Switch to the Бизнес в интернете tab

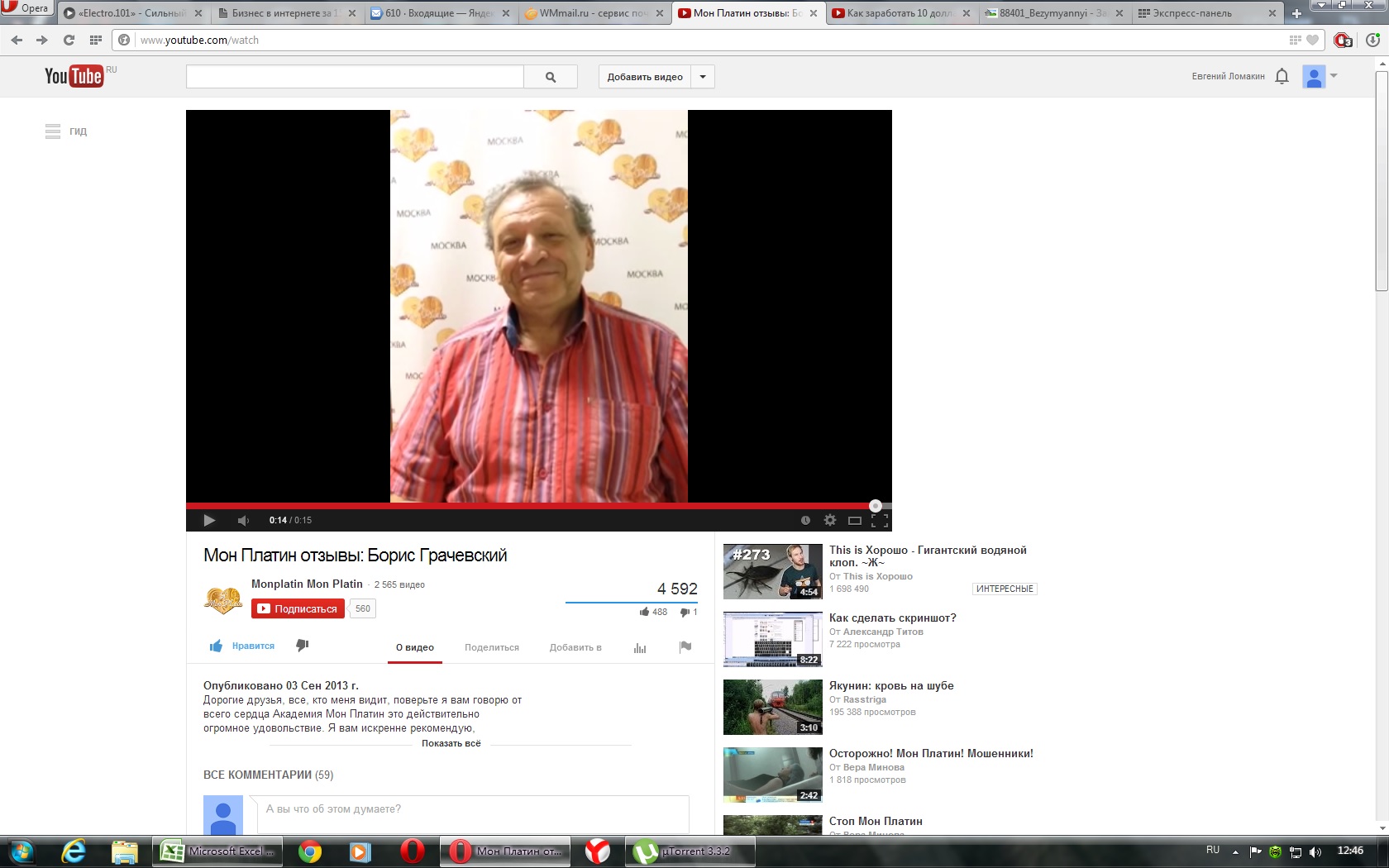286,13
